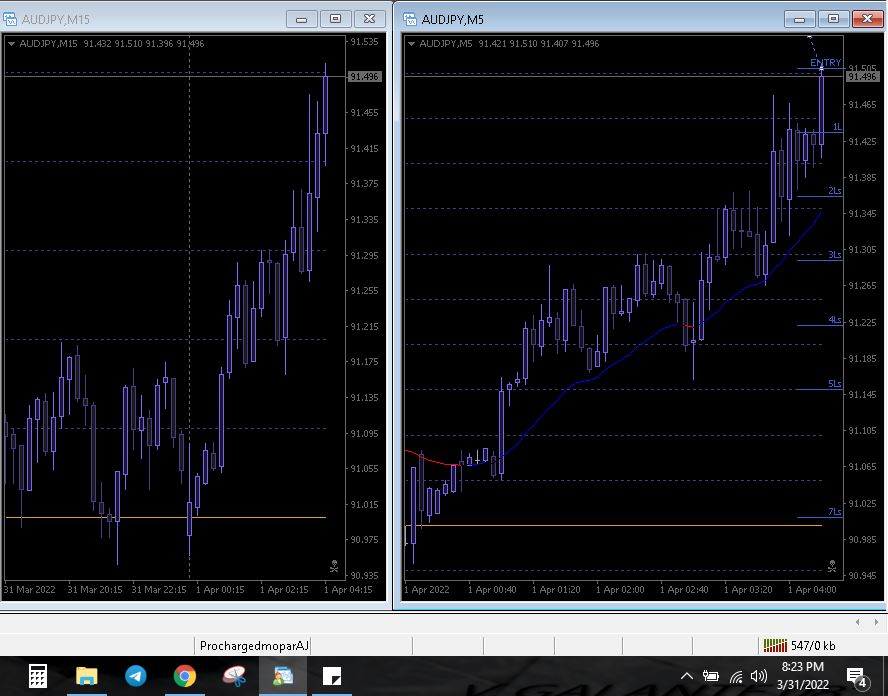Expand the AUDJPY,M15 chart header triangle
Image resolution: width=888 pixels, height=696 pixels.
[x=11, y=43]
